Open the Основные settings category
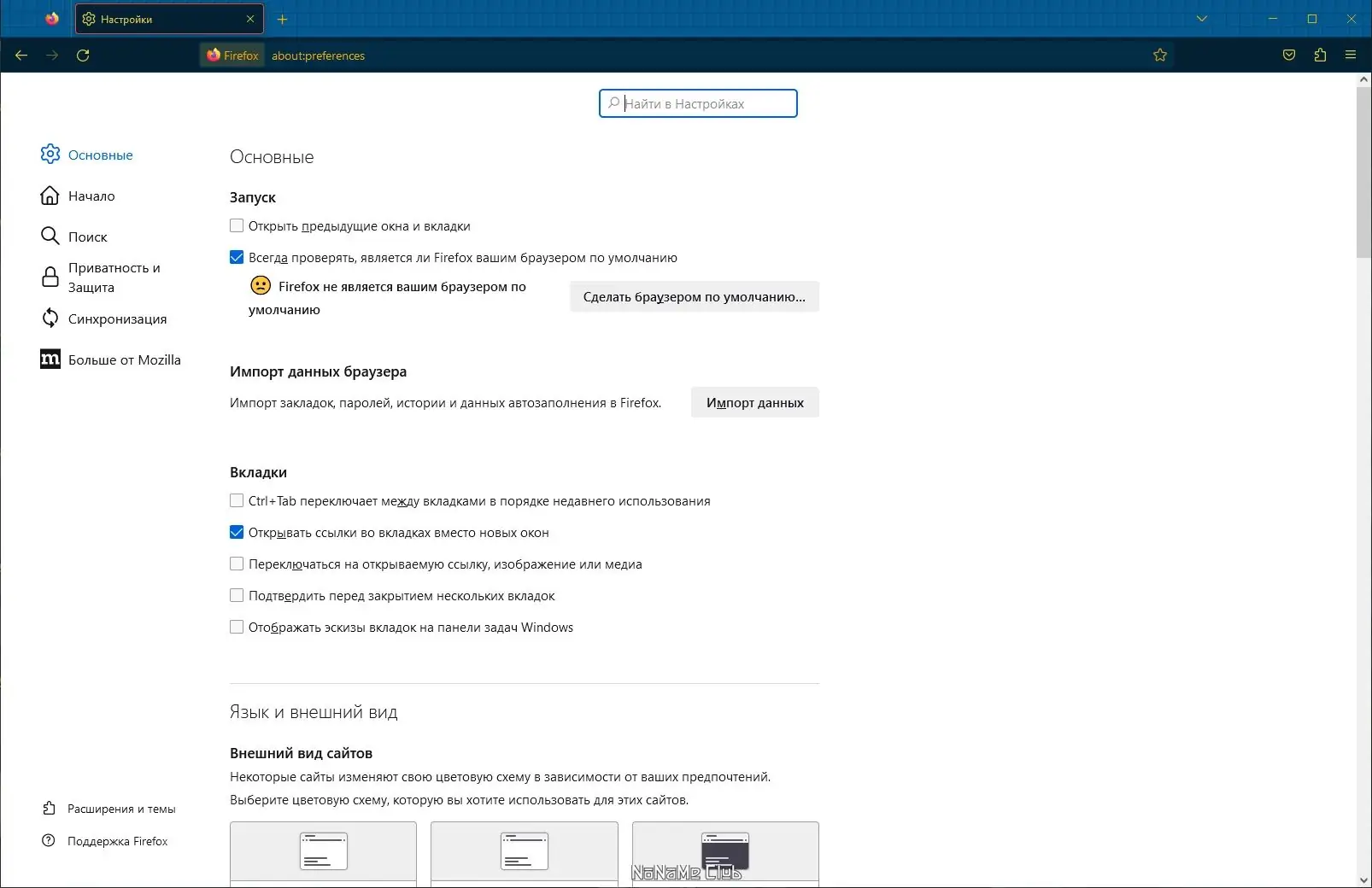1372x888 pixels. [86, 155]
